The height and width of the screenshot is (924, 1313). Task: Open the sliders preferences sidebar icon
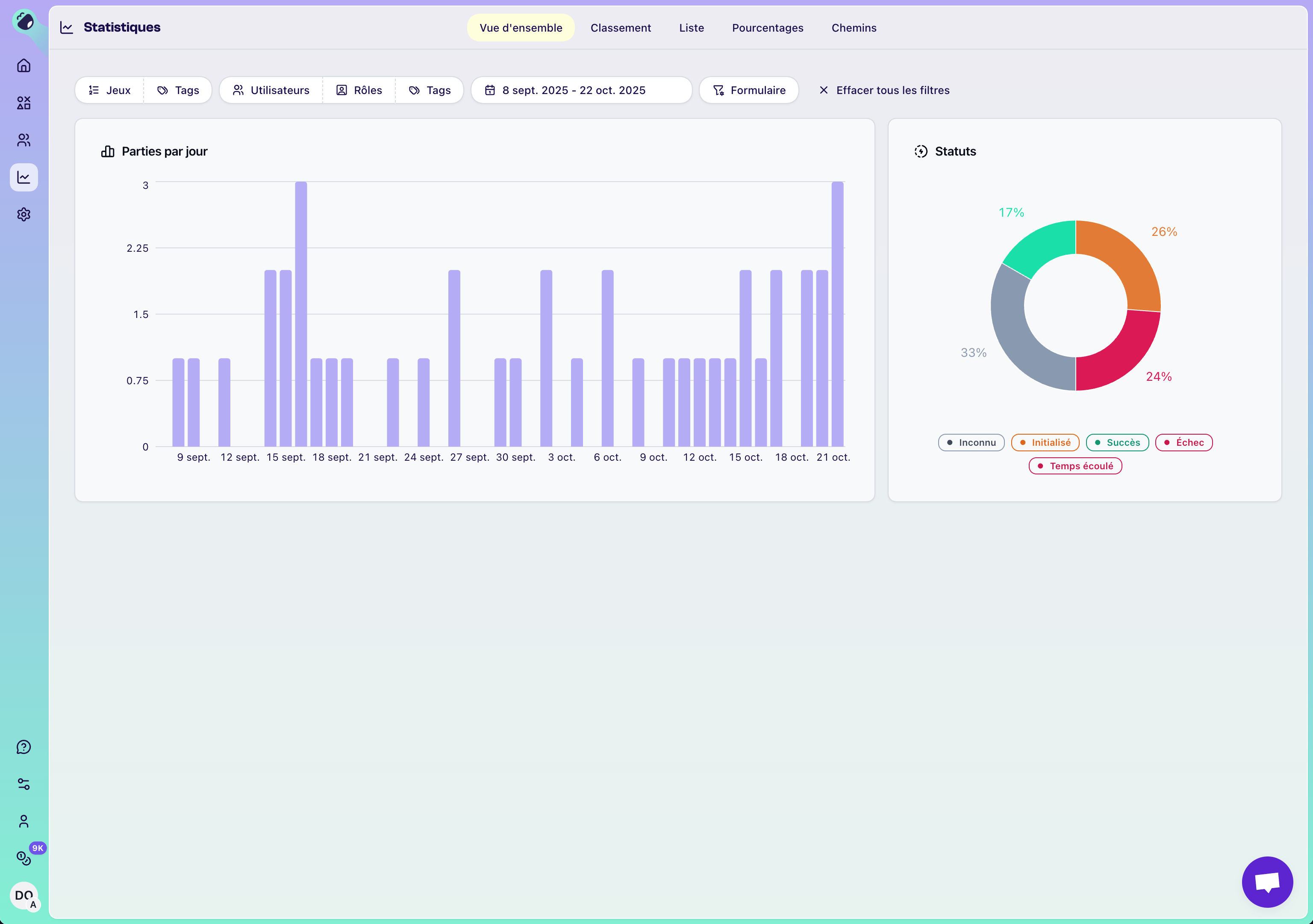(x=24, y=785)
